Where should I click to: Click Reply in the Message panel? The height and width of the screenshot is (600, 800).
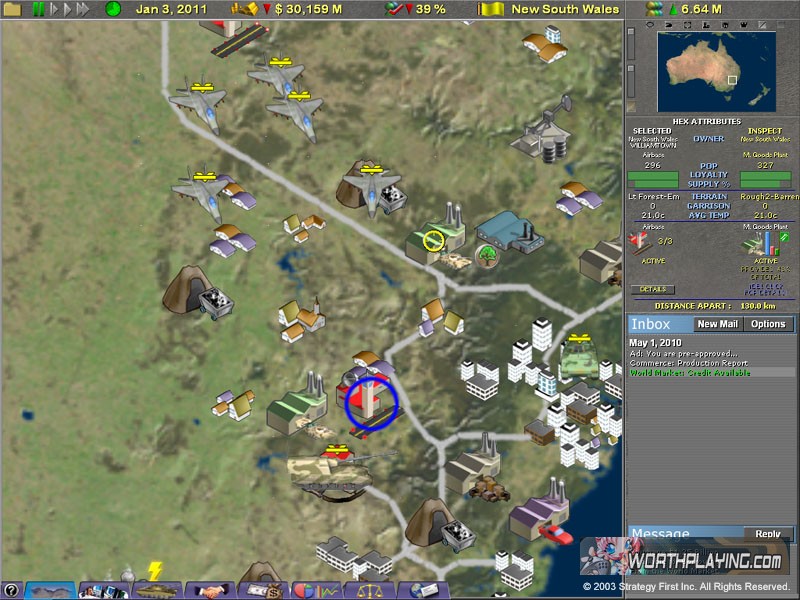[x=768, y=534]
